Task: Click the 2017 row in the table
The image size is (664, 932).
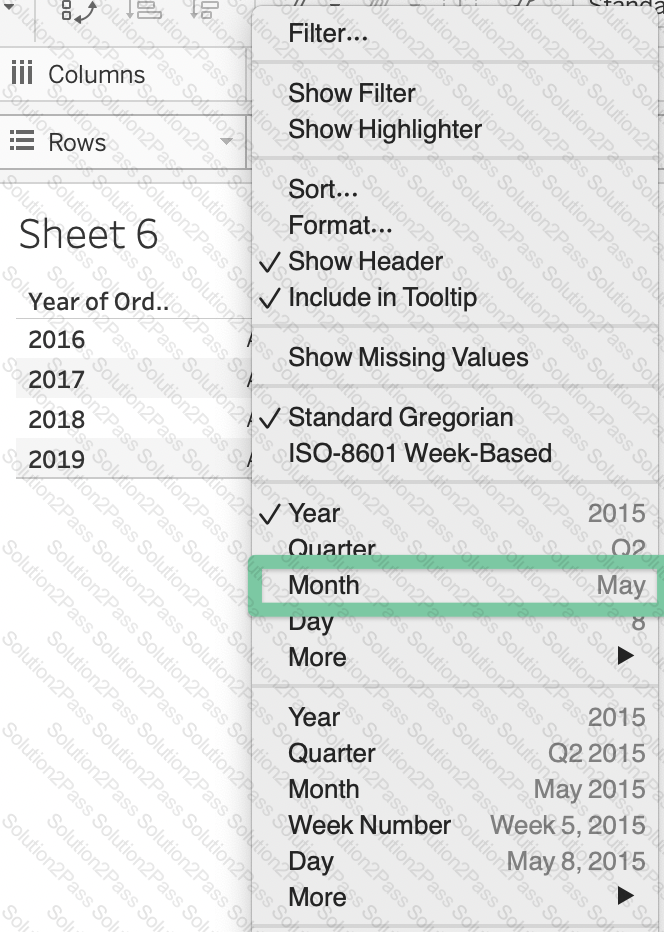Action: [57, 379]
